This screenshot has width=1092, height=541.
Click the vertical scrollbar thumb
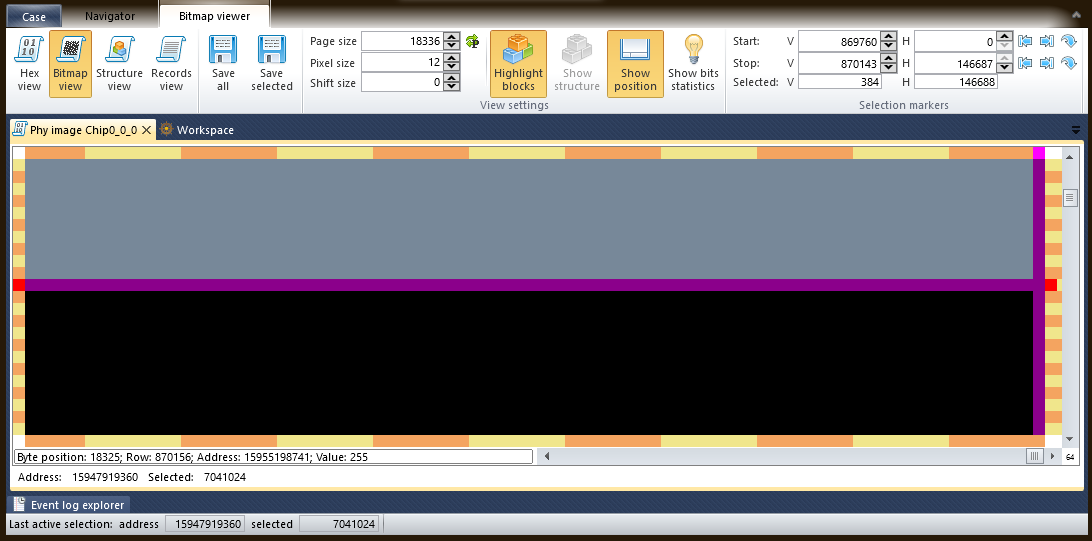[1070, 199]
